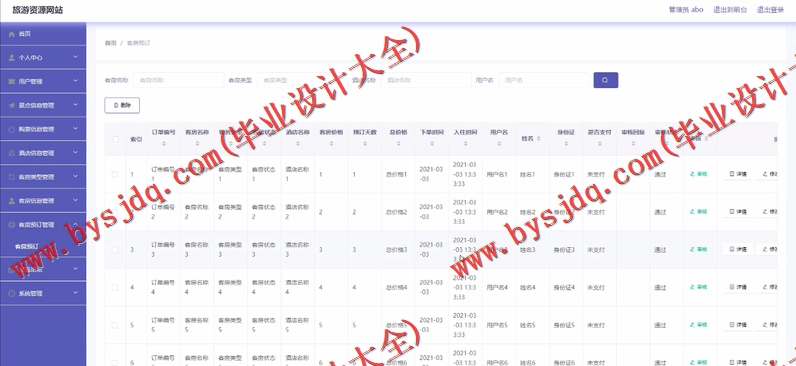Sort by 身份证 column arrows

566,144
